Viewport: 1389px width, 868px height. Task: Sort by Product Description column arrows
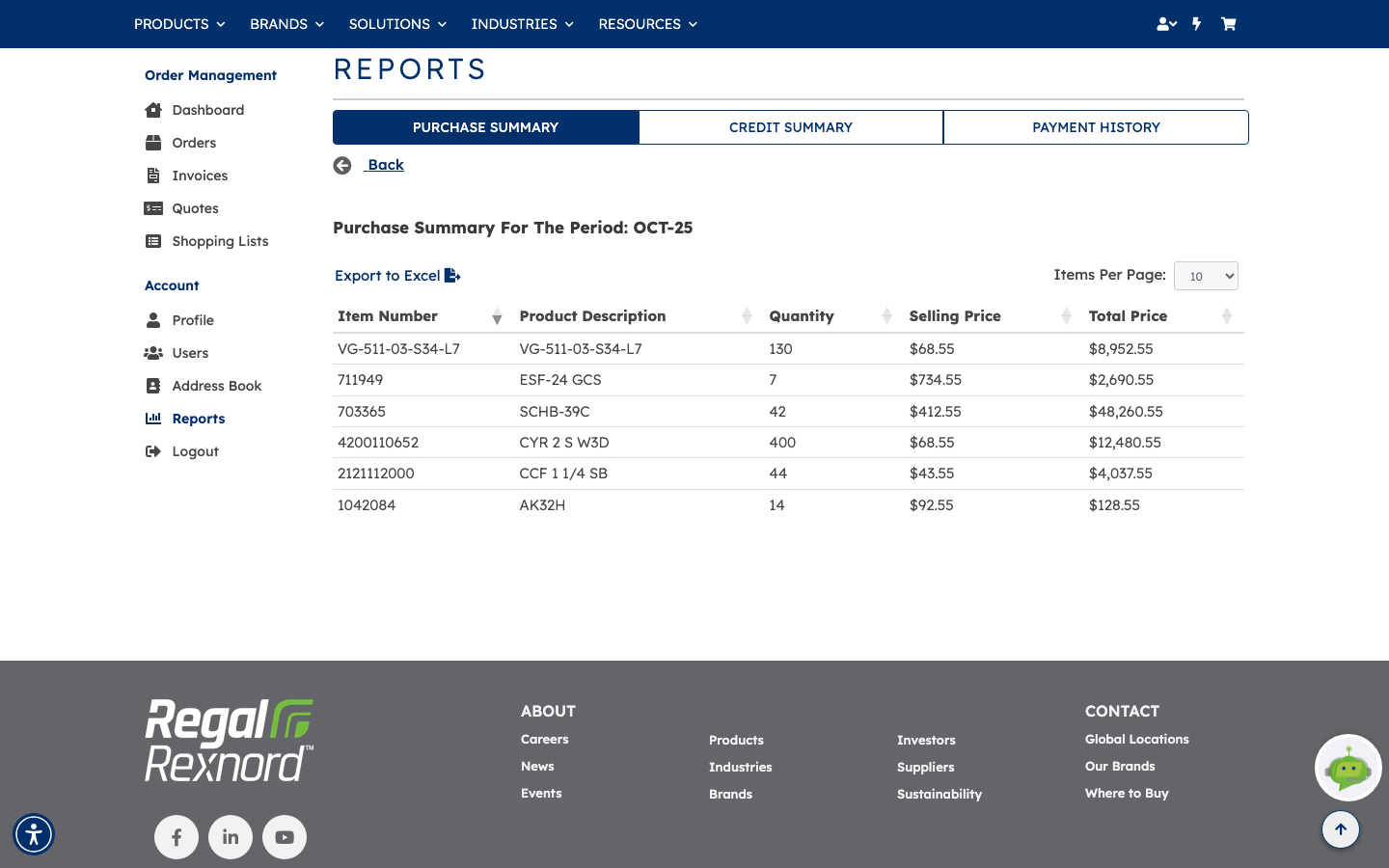[x=747, y=316]
